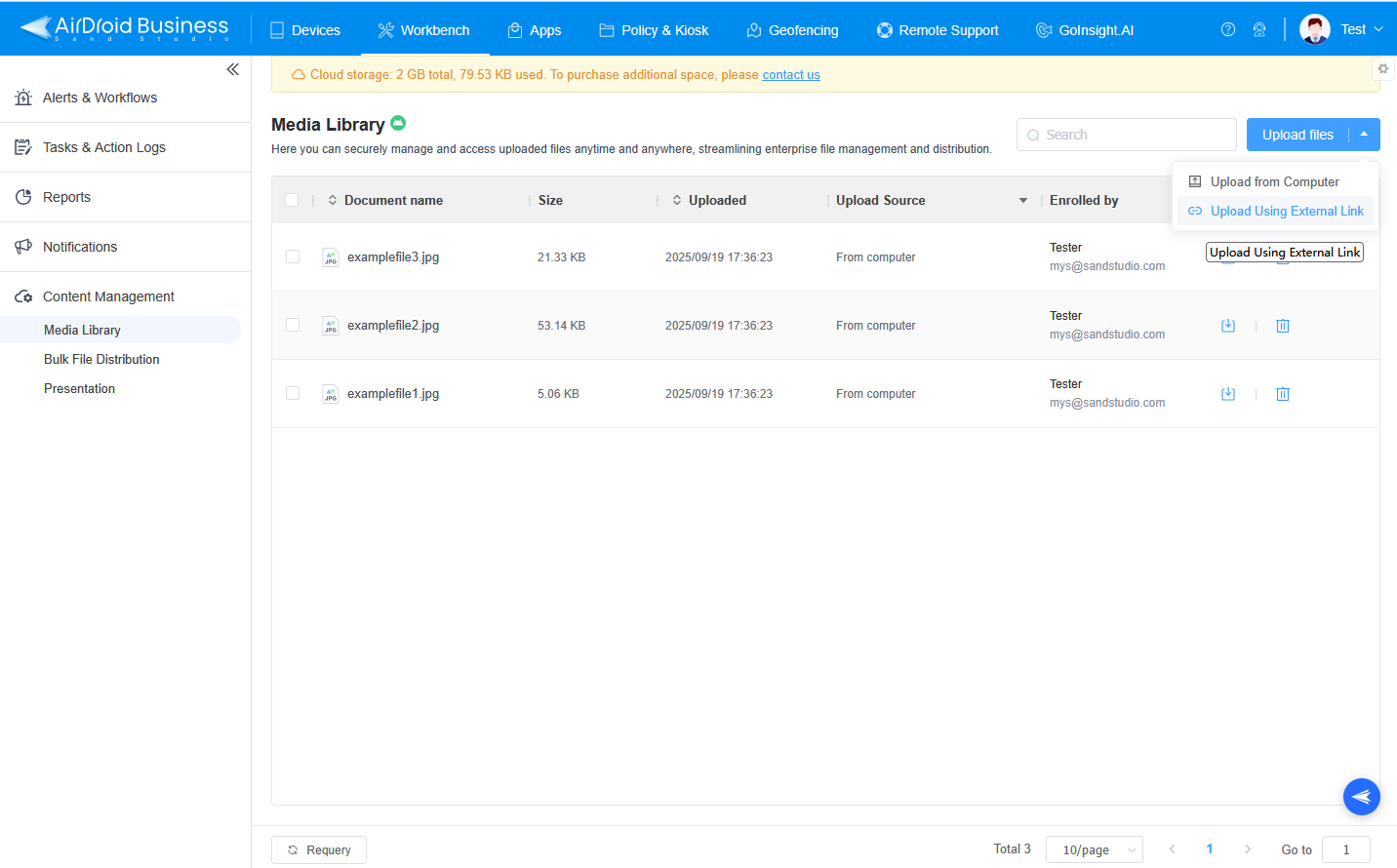
Task: Check the select-all checkbox in table header
Action: [x=292, y=199]
